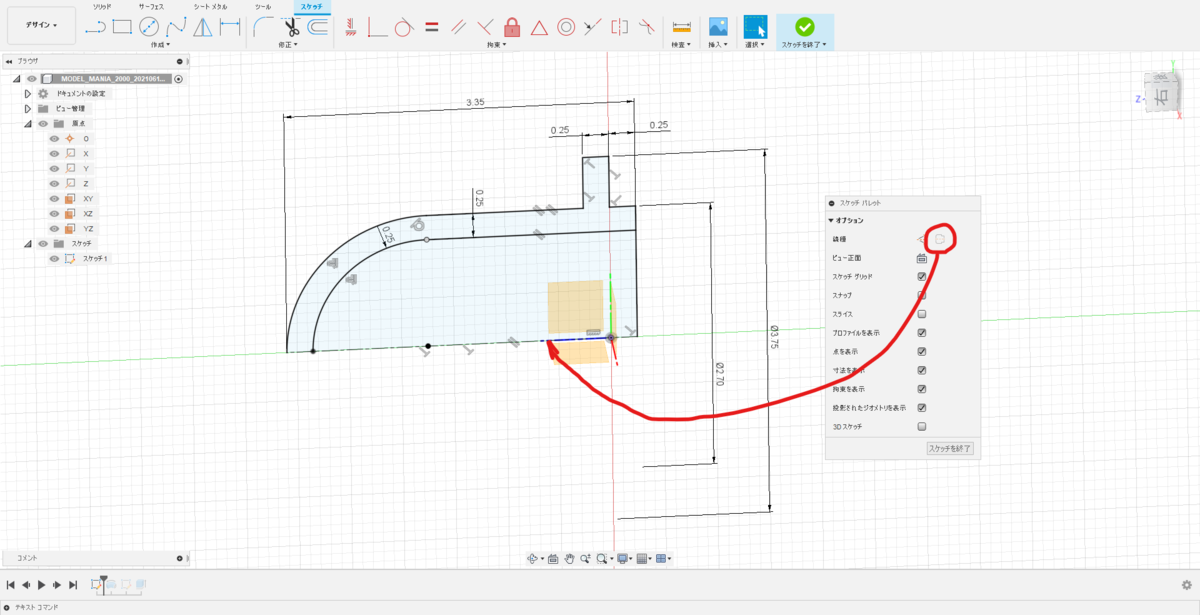This screenshot has height=615, width=1200.
Task: Open the 検査 dropdown menu
Action: coord(682,45)
